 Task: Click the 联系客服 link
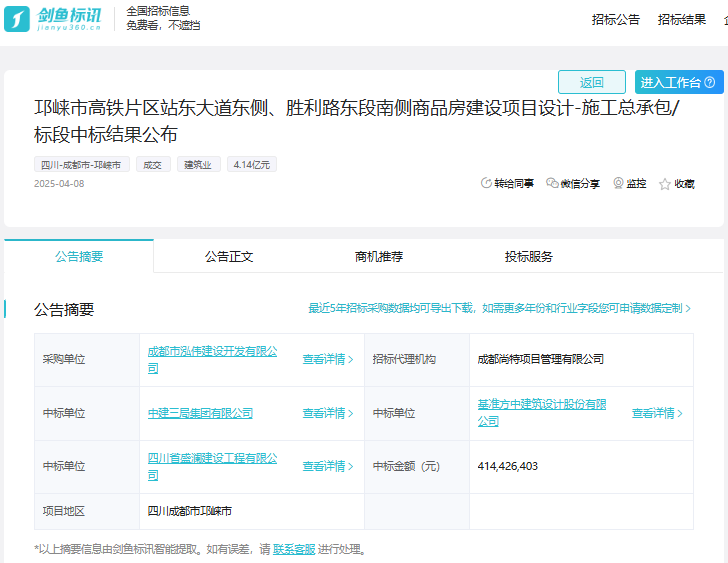294,549
